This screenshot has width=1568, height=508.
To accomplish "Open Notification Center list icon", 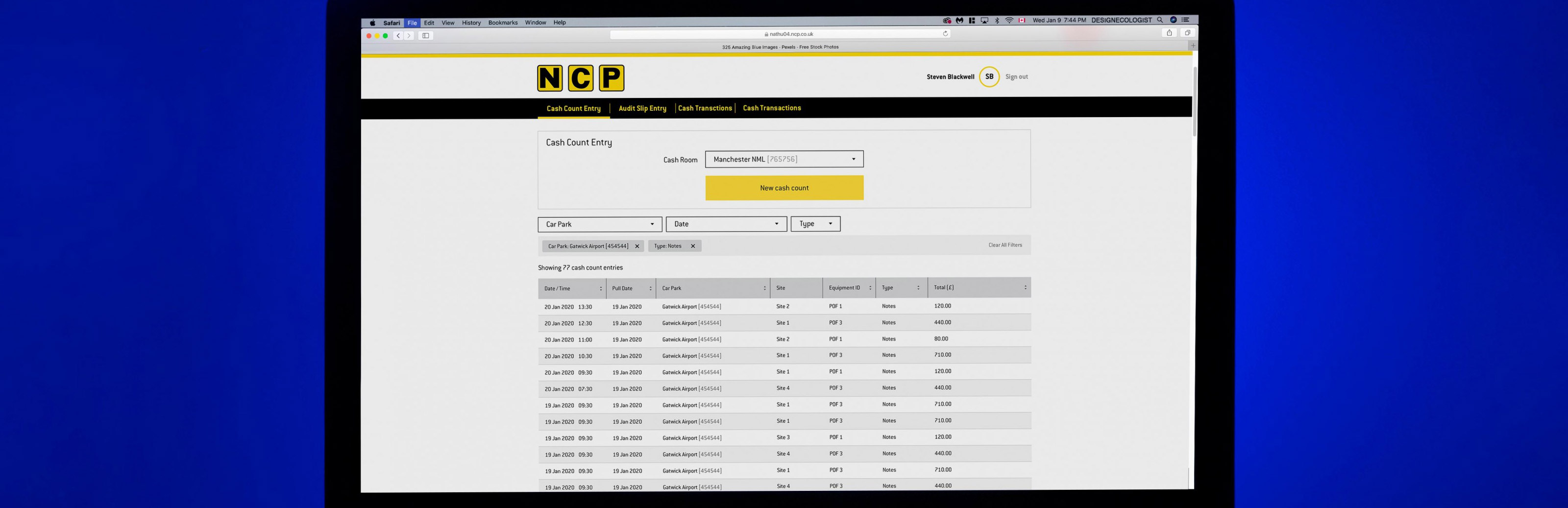I will (1185, 20).
